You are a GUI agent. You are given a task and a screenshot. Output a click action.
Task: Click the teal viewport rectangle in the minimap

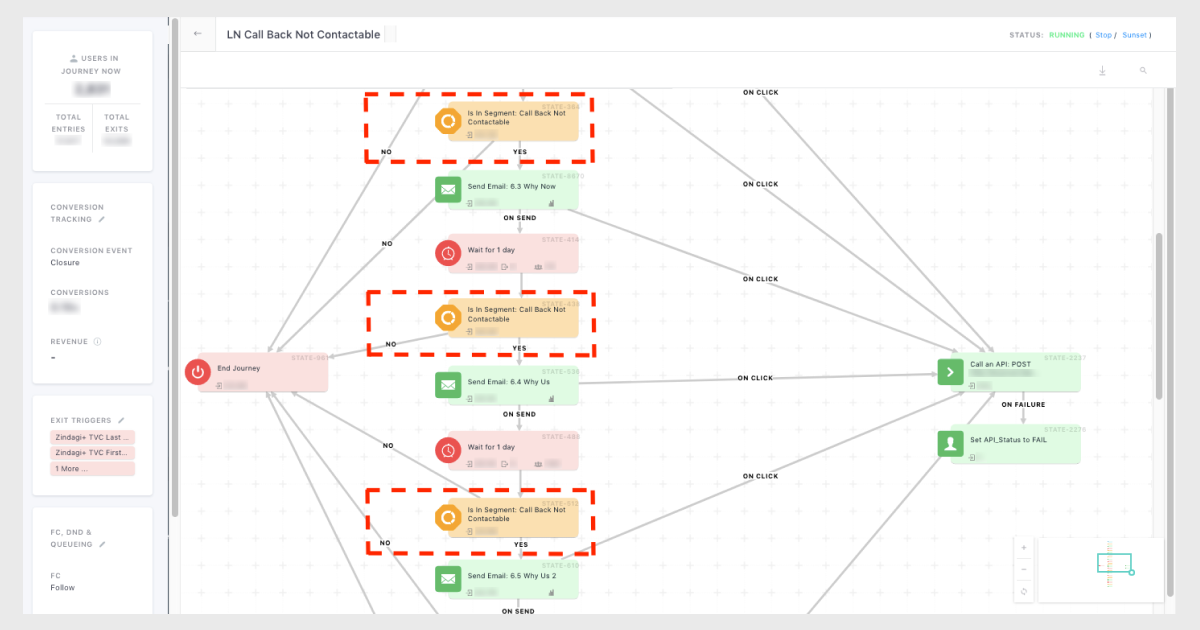1114,562
